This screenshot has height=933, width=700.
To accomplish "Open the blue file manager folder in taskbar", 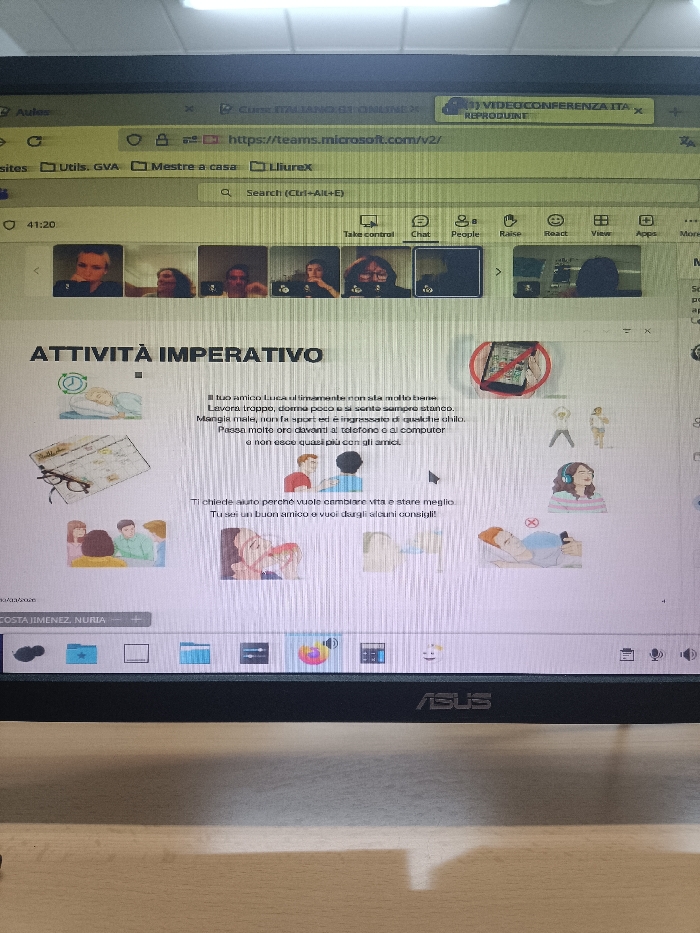I will (x=195, y=653).
